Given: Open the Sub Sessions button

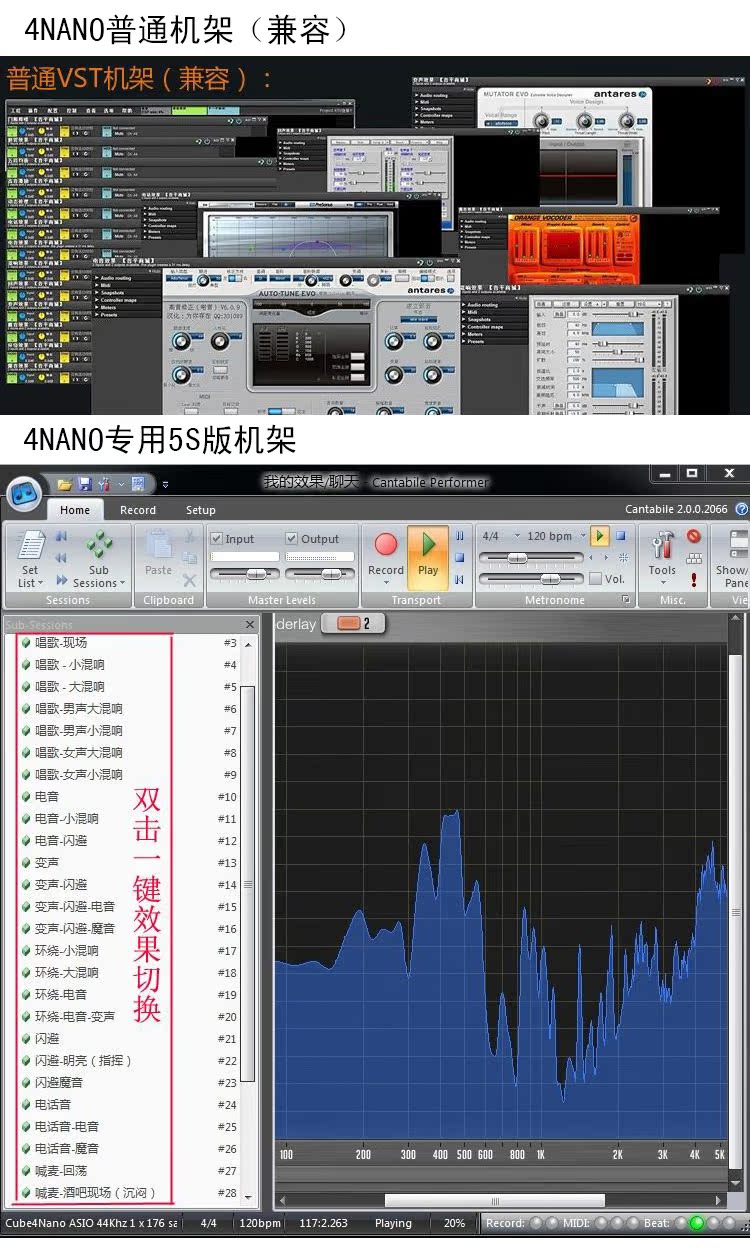Looking at the screenshot, I should pos(99,558).
